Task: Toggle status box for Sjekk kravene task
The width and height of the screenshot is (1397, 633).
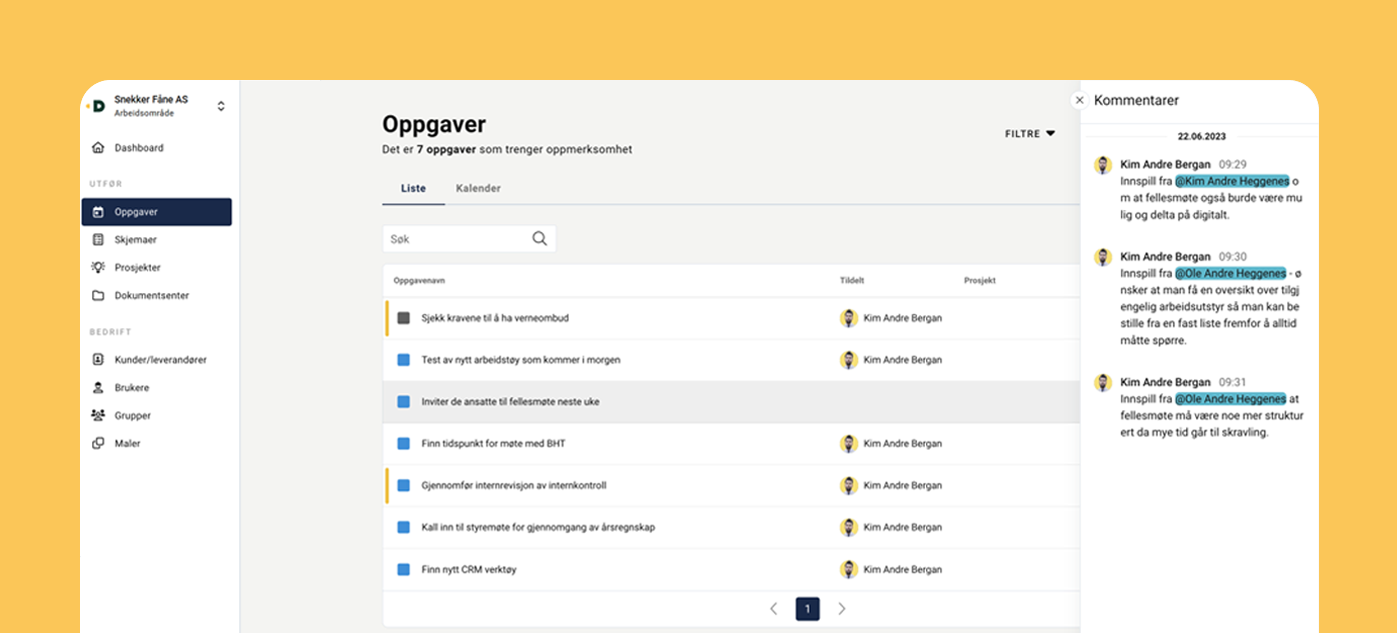Action: click(404, 318)
